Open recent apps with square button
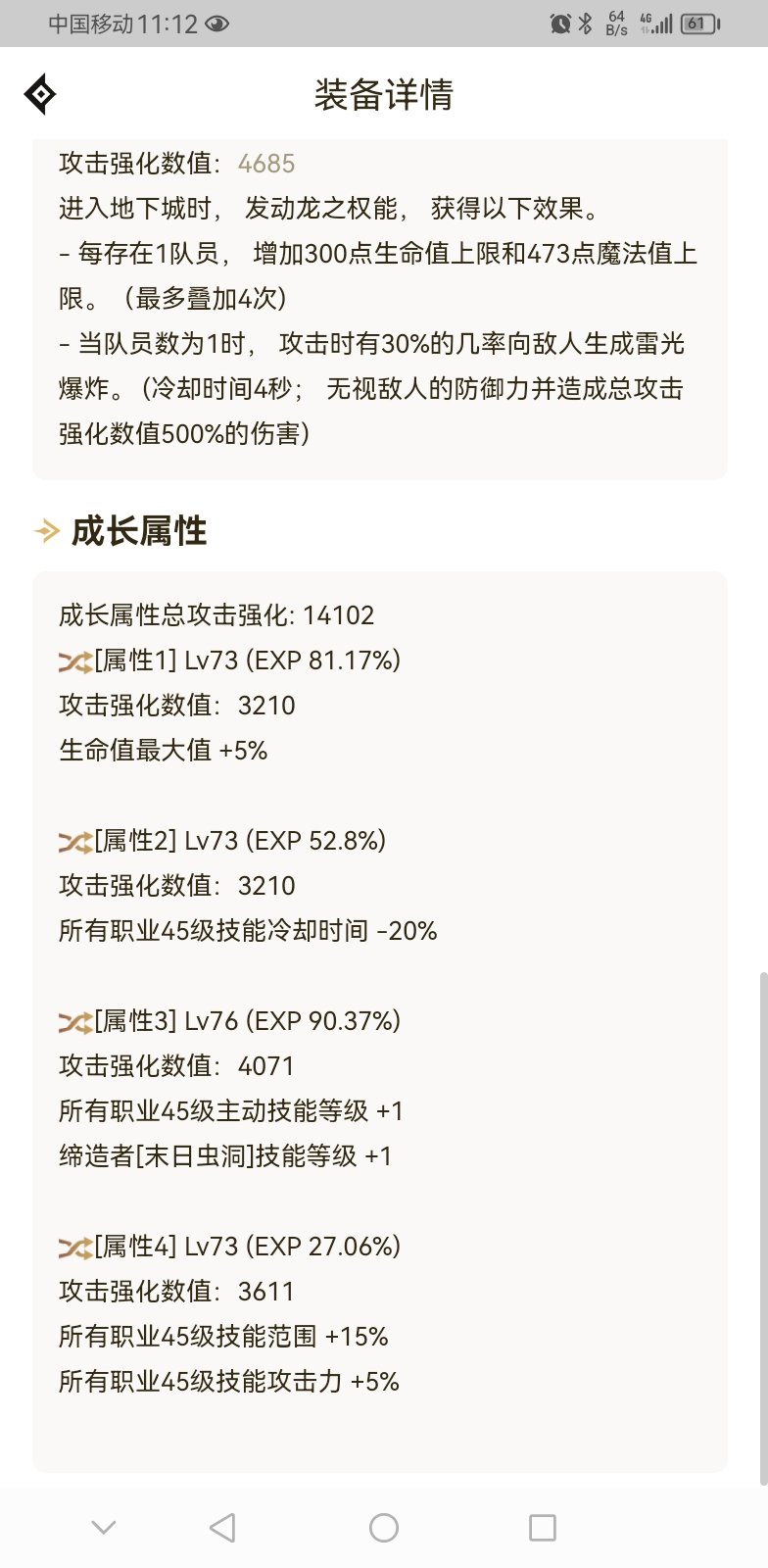 pyautogui.click(x=542, y=1528)
